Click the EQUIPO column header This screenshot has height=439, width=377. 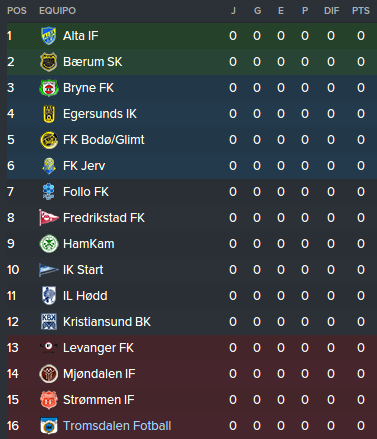coord(57,11)
